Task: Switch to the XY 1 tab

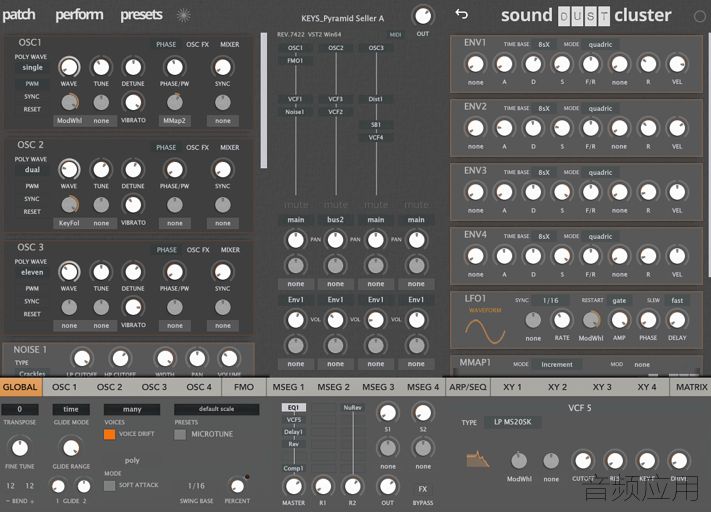Action: pyautogui.click(x=512, y=387)
